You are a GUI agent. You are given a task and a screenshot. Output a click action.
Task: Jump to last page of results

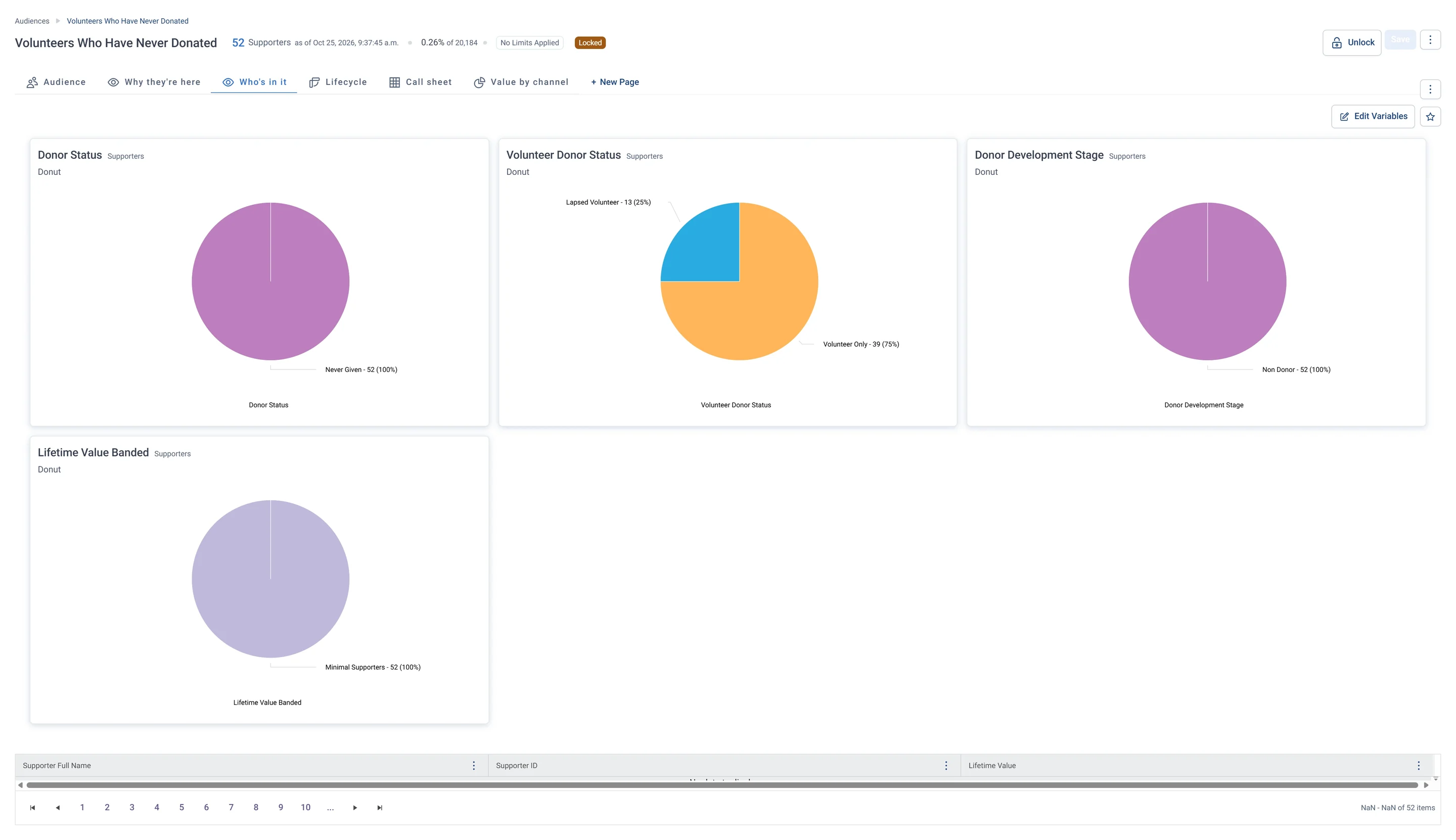pyautogui.click(x=380, y=808)
